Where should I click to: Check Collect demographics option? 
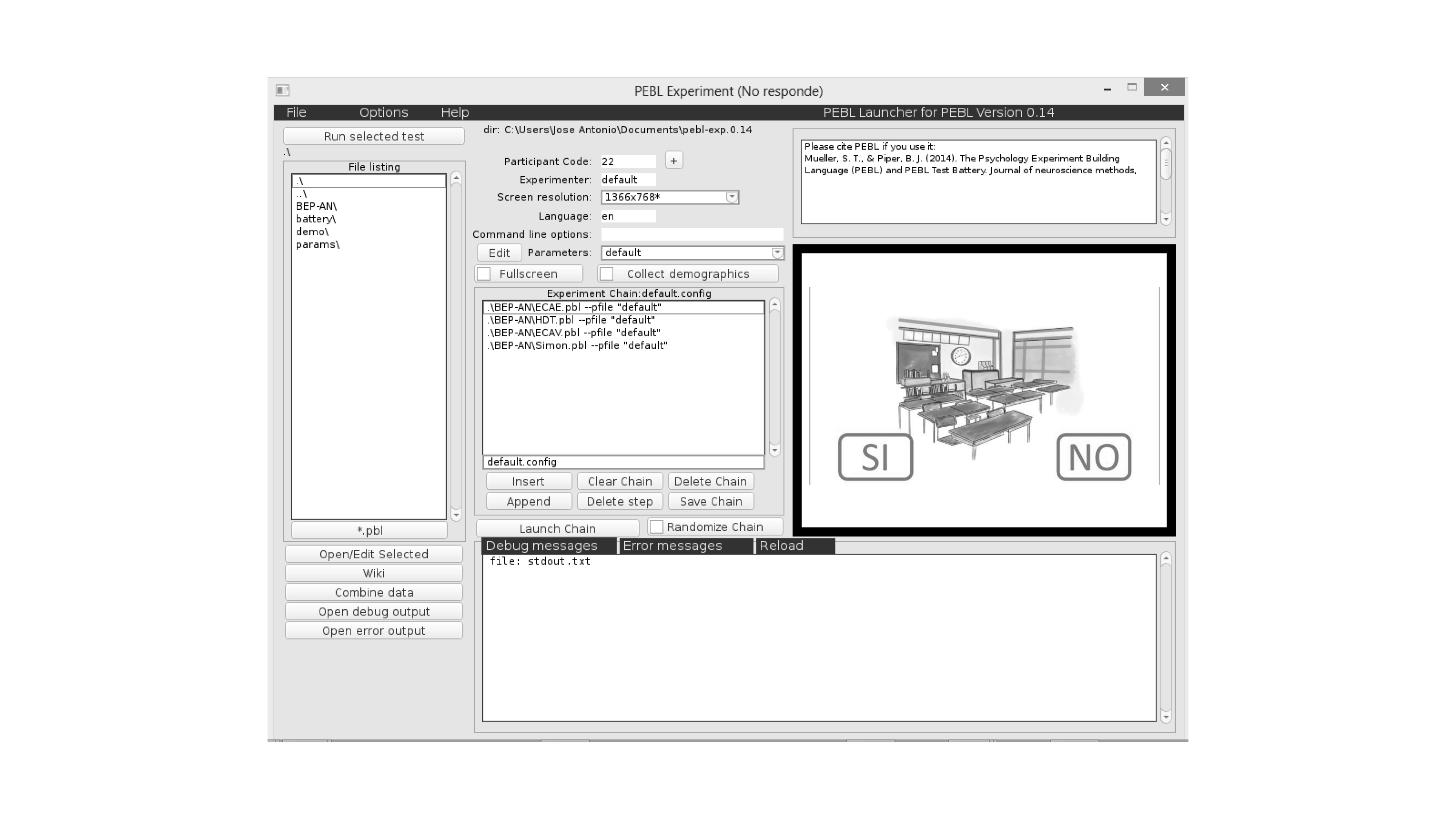(x=606, y=274)
